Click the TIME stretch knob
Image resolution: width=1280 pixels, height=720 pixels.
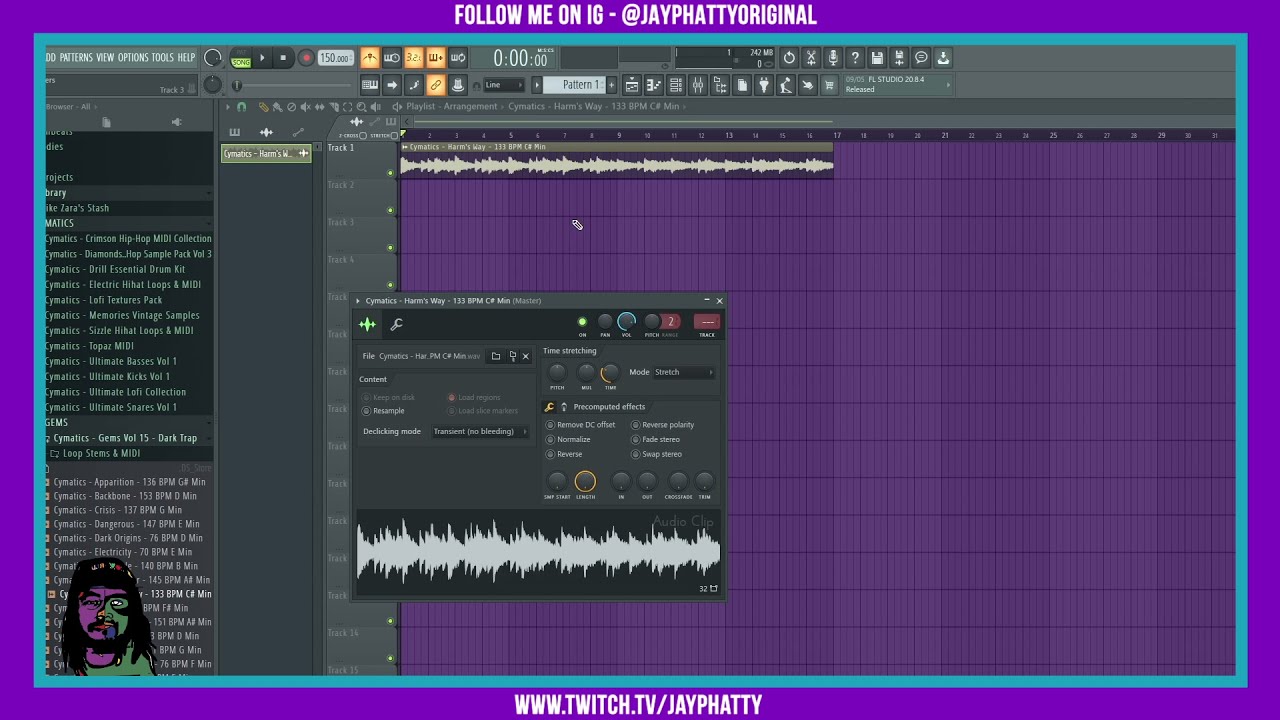(x=609, y=373)
